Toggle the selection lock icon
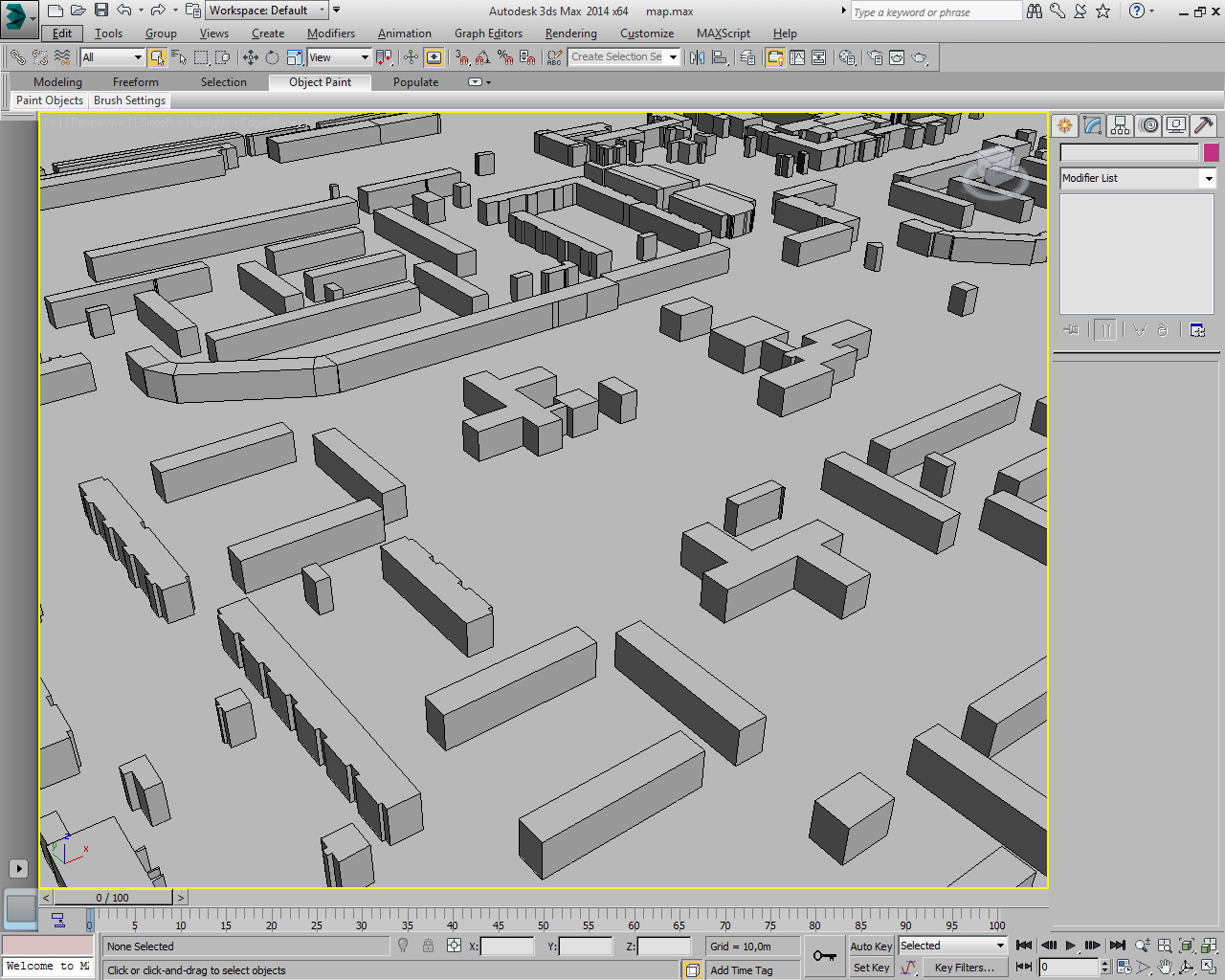Viewport: 1225px width, 980px height. [x=428, y=946]
